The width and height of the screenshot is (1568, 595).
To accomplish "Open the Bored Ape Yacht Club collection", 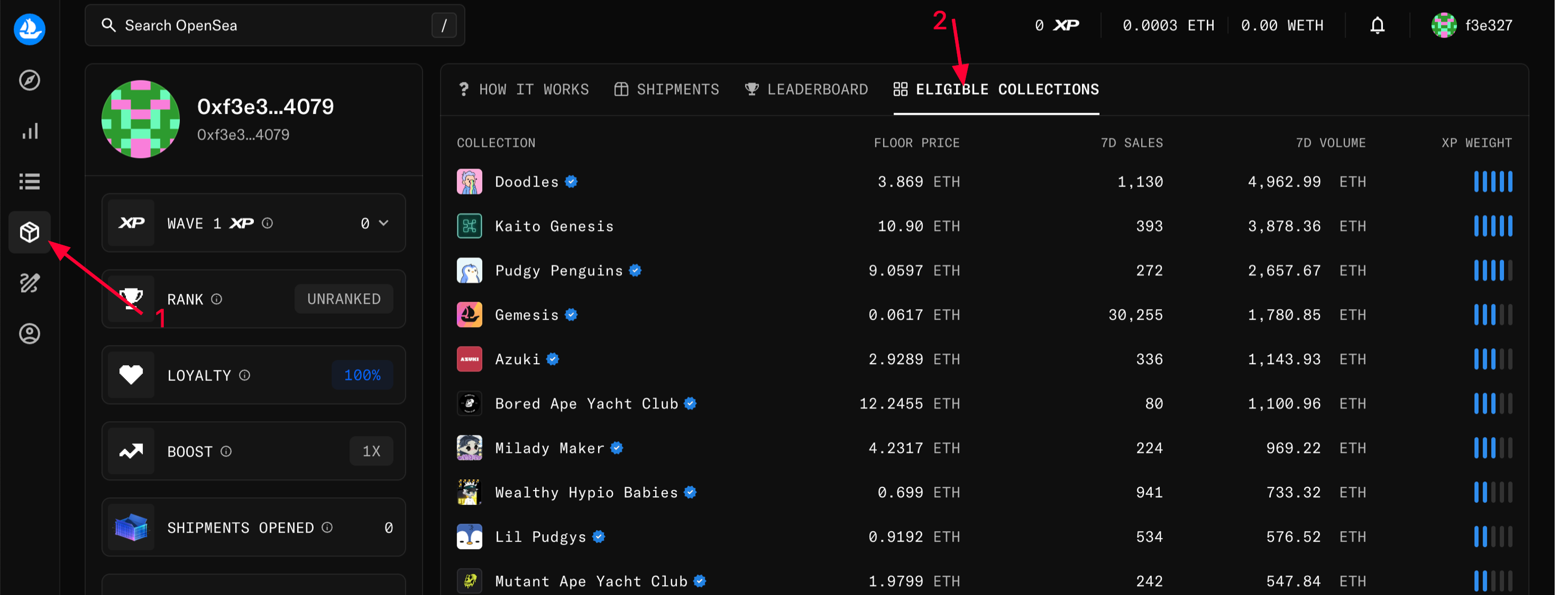I will pyautogui.click(x=586, y=404).
